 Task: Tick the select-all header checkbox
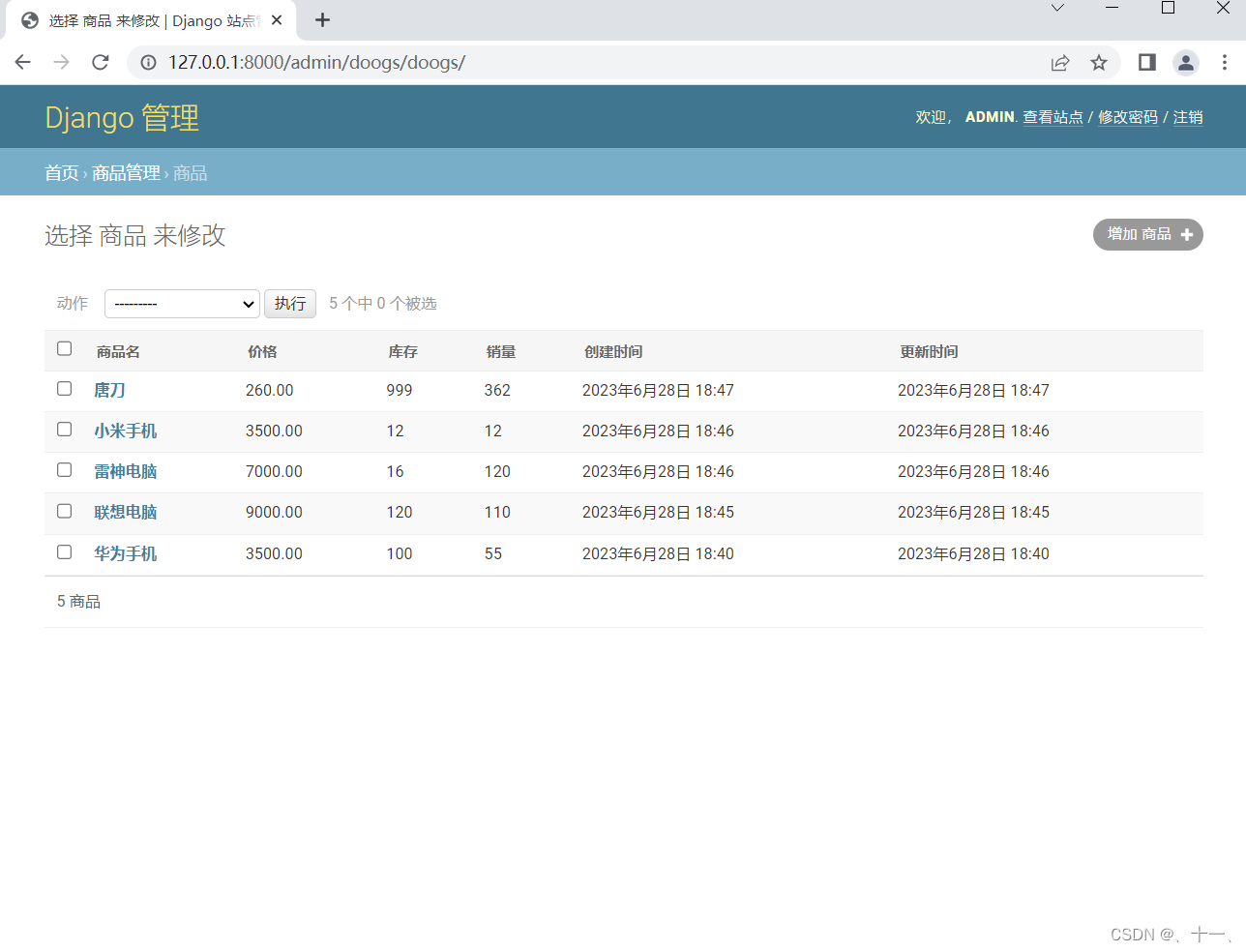pos(65,348)
